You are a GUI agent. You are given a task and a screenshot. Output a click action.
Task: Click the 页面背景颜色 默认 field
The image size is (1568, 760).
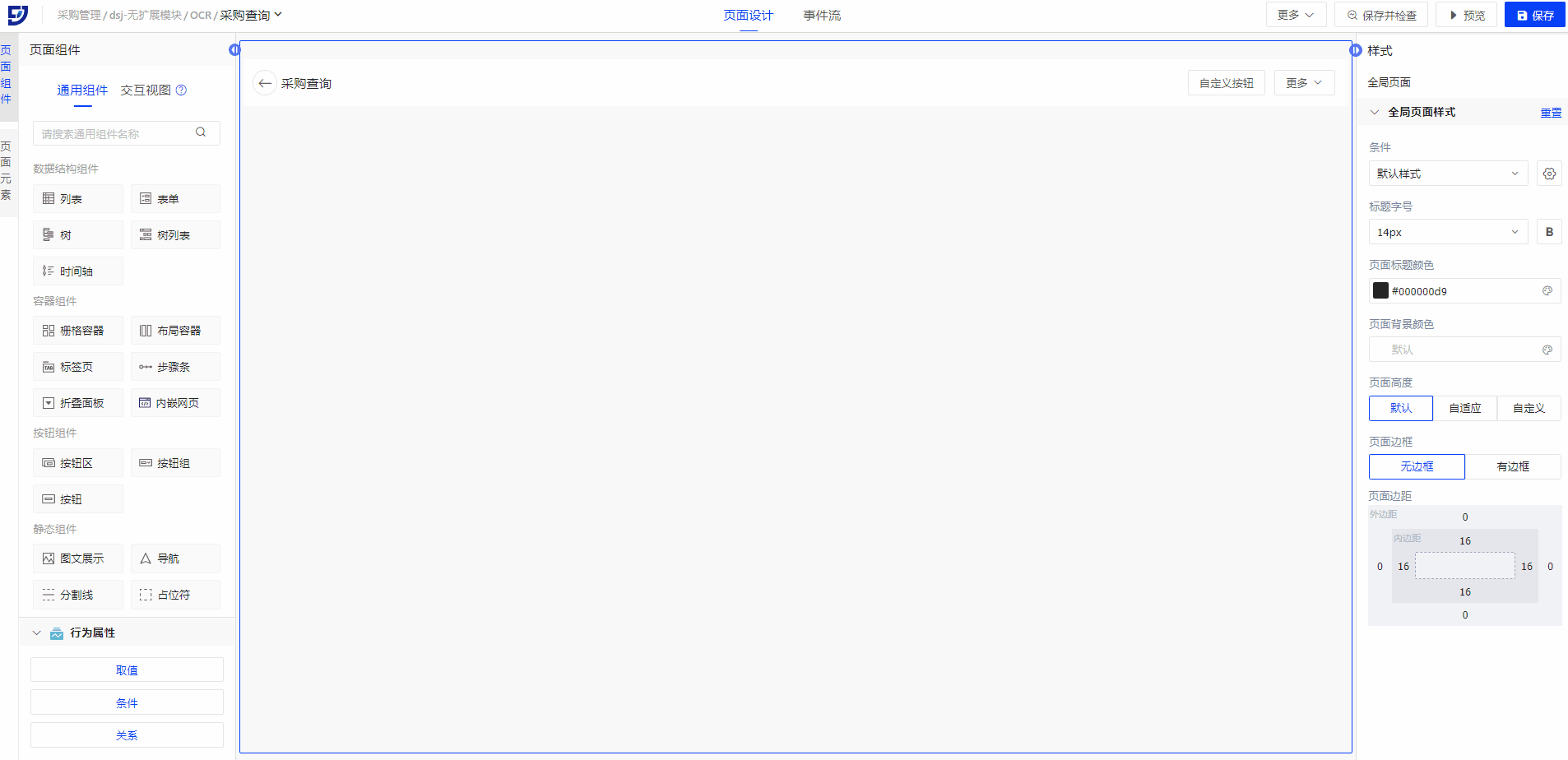(x=1464, y=350)
